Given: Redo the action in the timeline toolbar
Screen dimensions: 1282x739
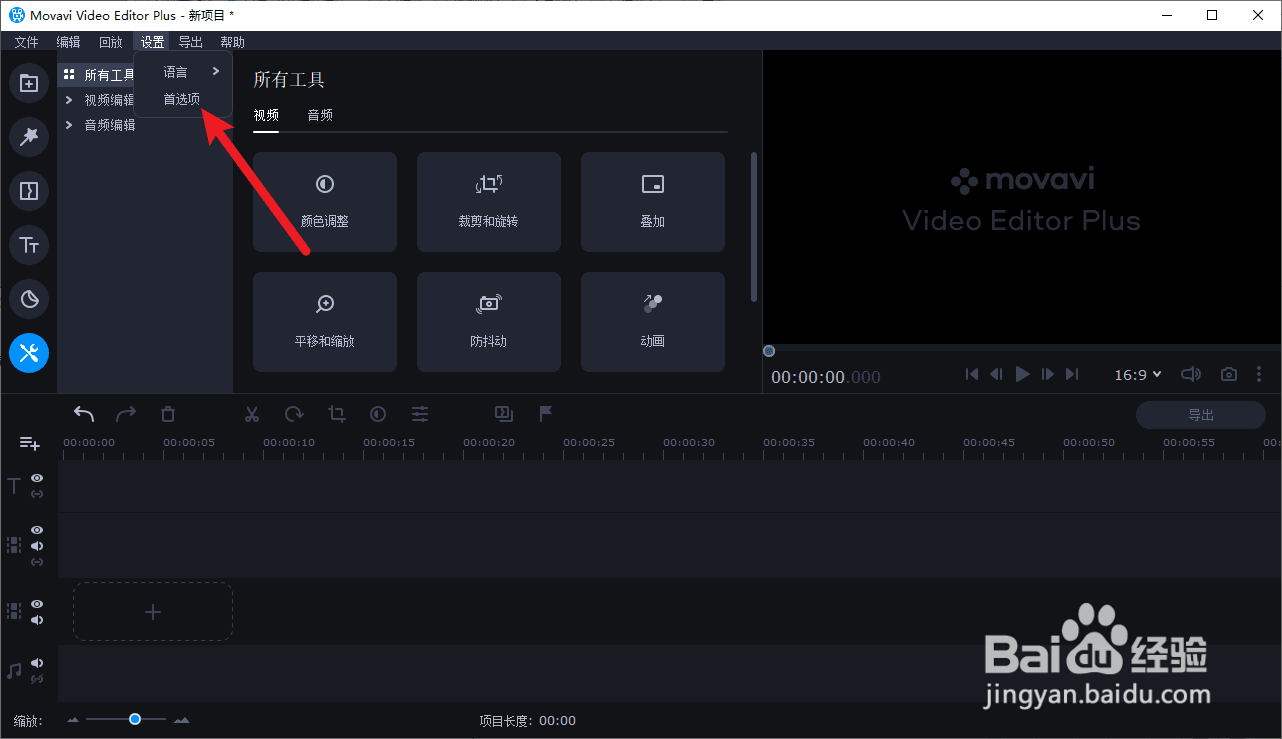Looking at the screenshot, I should [126, 414].
